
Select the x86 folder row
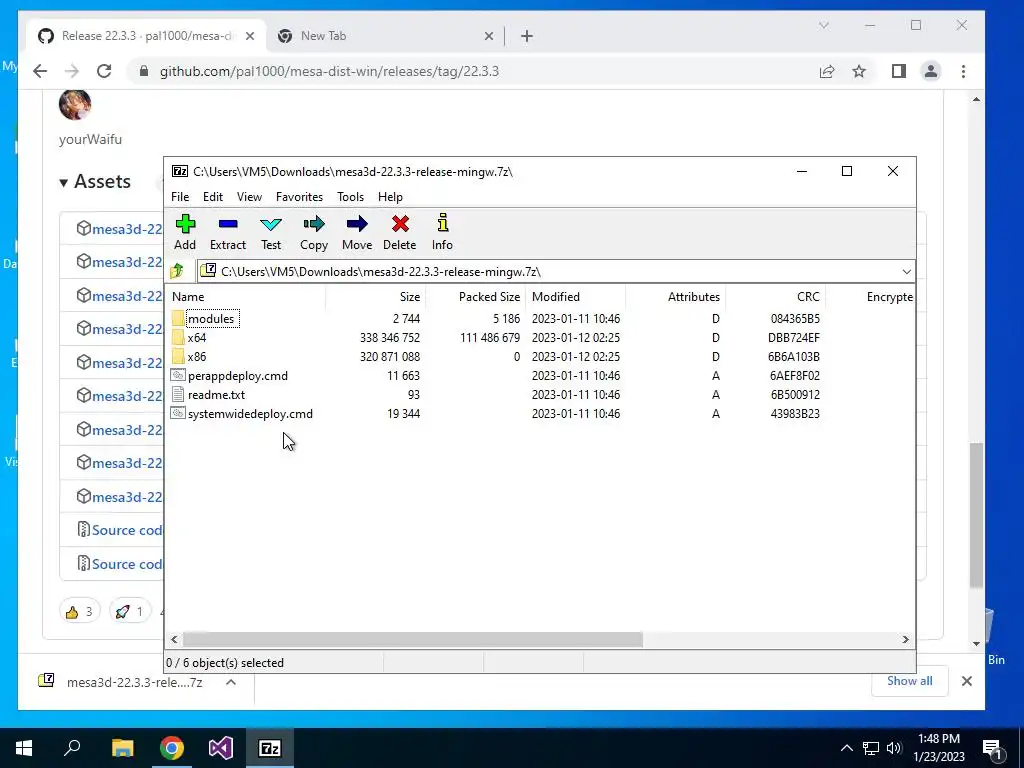pyautogui.click(x=197, y=357)
